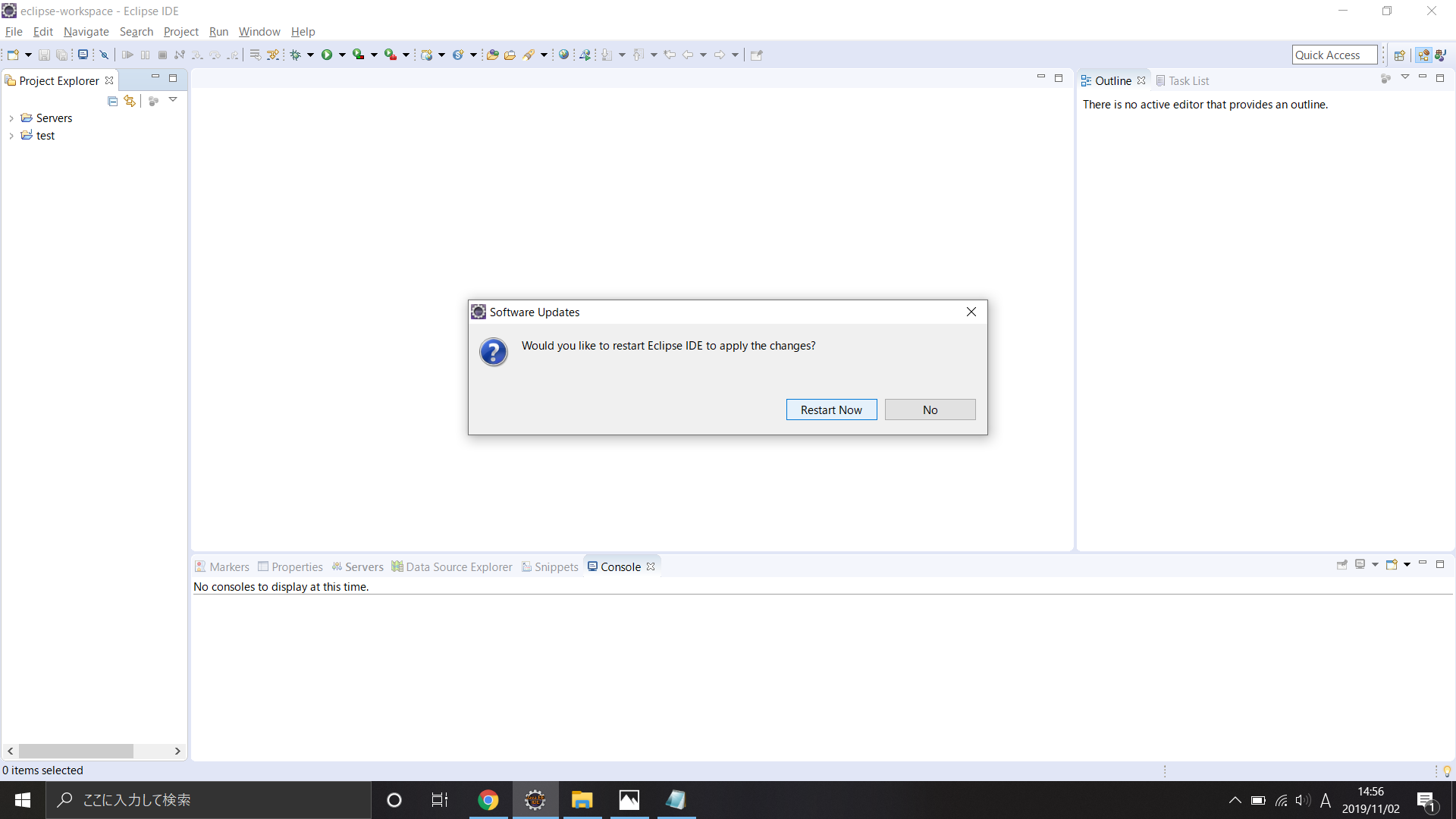This screenshot has width=1456, height=819.
Task: Open the Console toolbar icon
Action: coord(83,55)
